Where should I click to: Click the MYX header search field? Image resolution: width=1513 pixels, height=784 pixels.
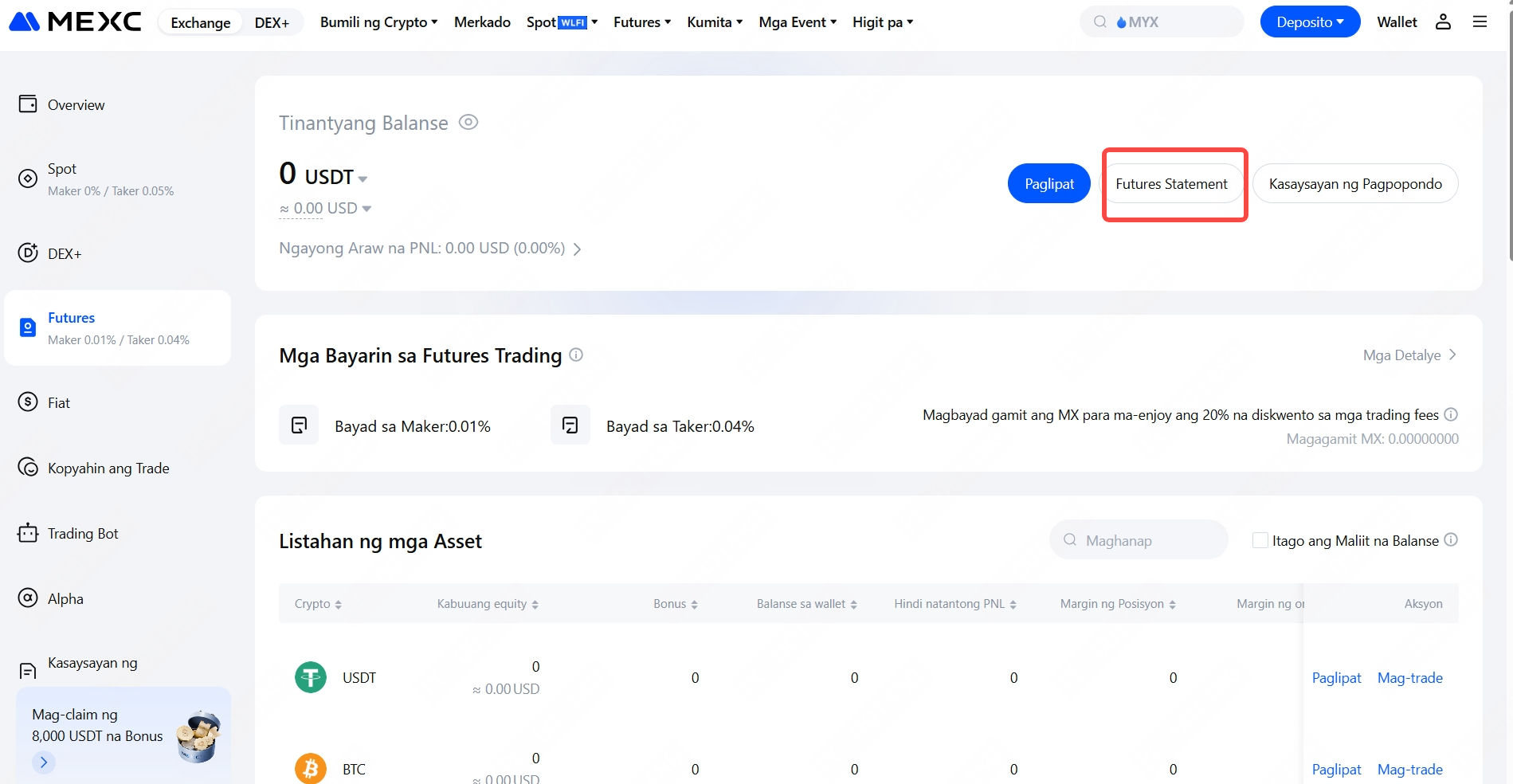point(1162,22)
